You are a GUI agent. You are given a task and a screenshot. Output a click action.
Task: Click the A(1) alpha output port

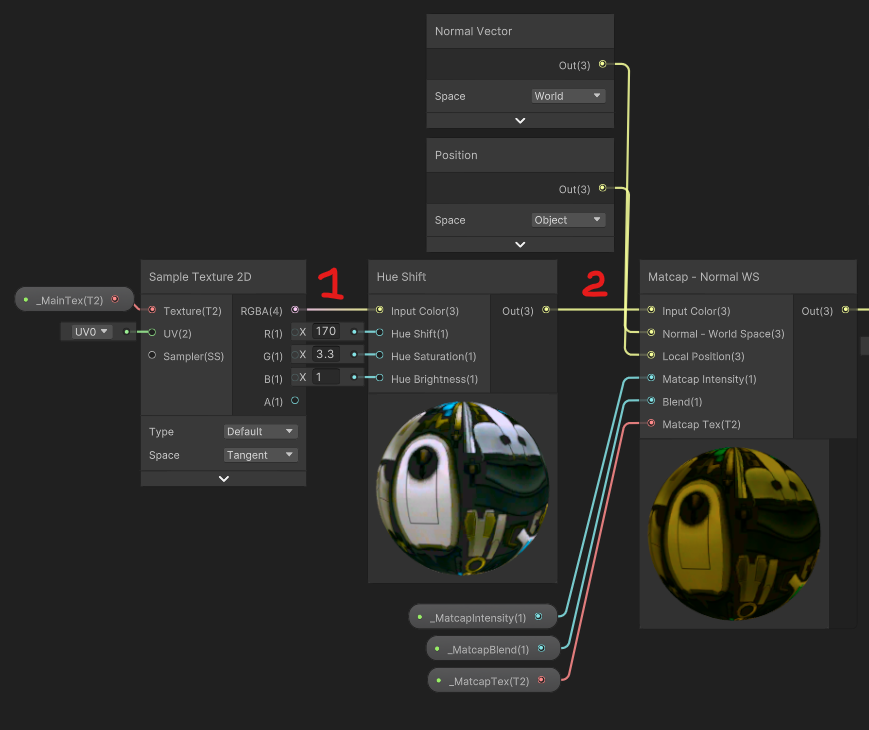point(294,401)
